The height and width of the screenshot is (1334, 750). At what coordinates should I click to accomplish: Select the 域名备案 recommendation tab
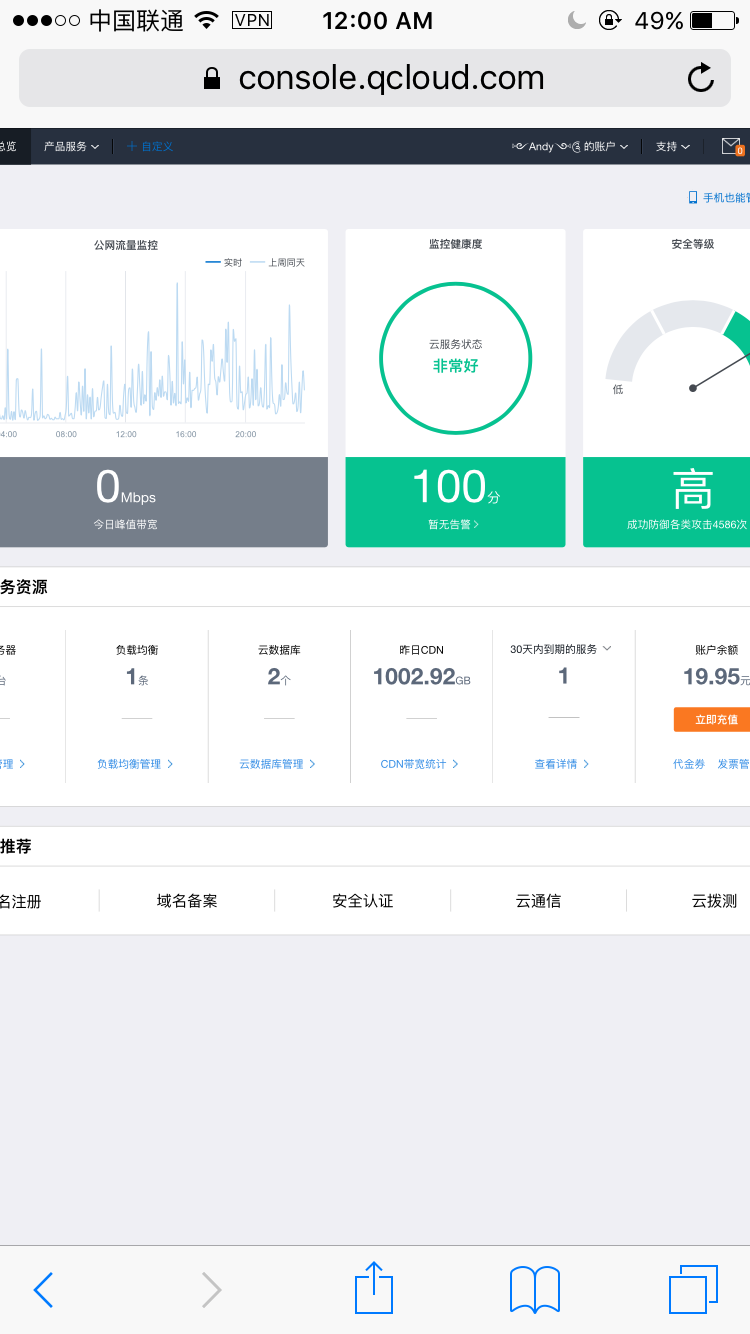click(x=187, y=901)
